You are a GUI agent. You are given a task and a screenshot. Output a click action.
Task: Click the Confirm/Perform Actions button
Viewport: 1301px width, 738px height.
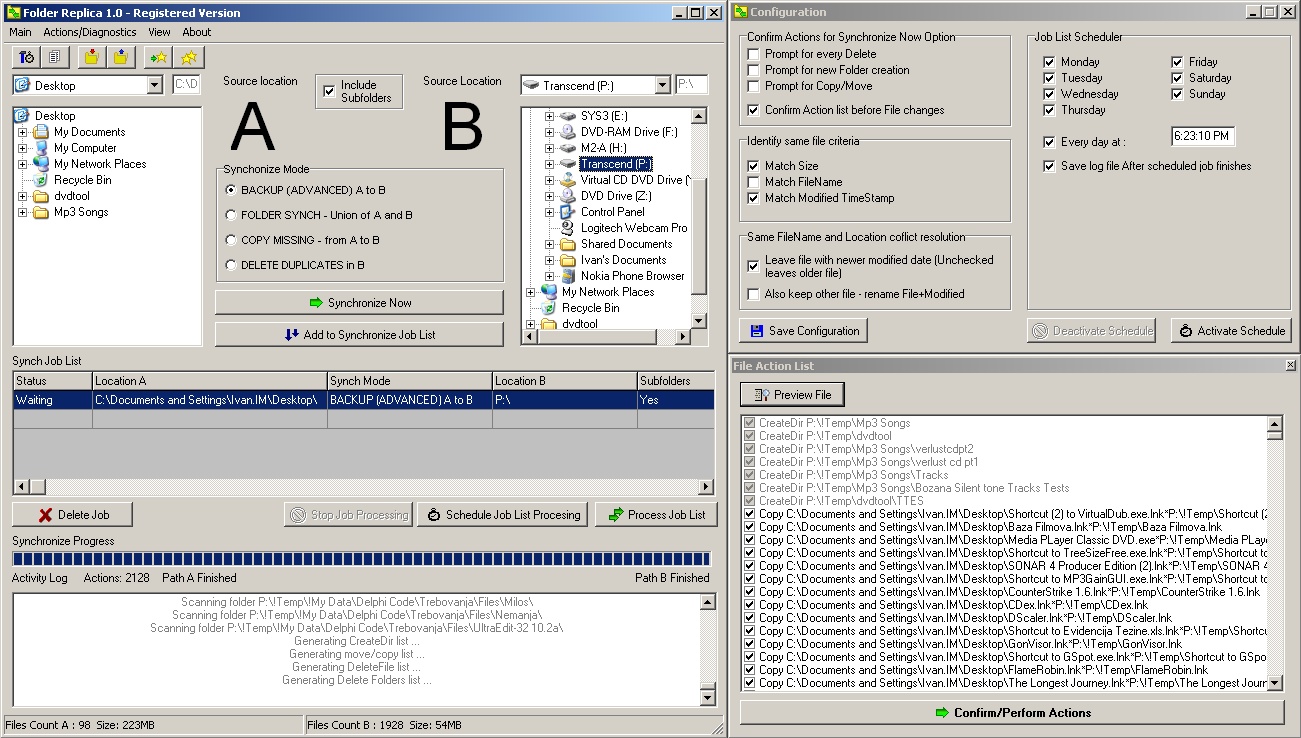coord(1011,713)
